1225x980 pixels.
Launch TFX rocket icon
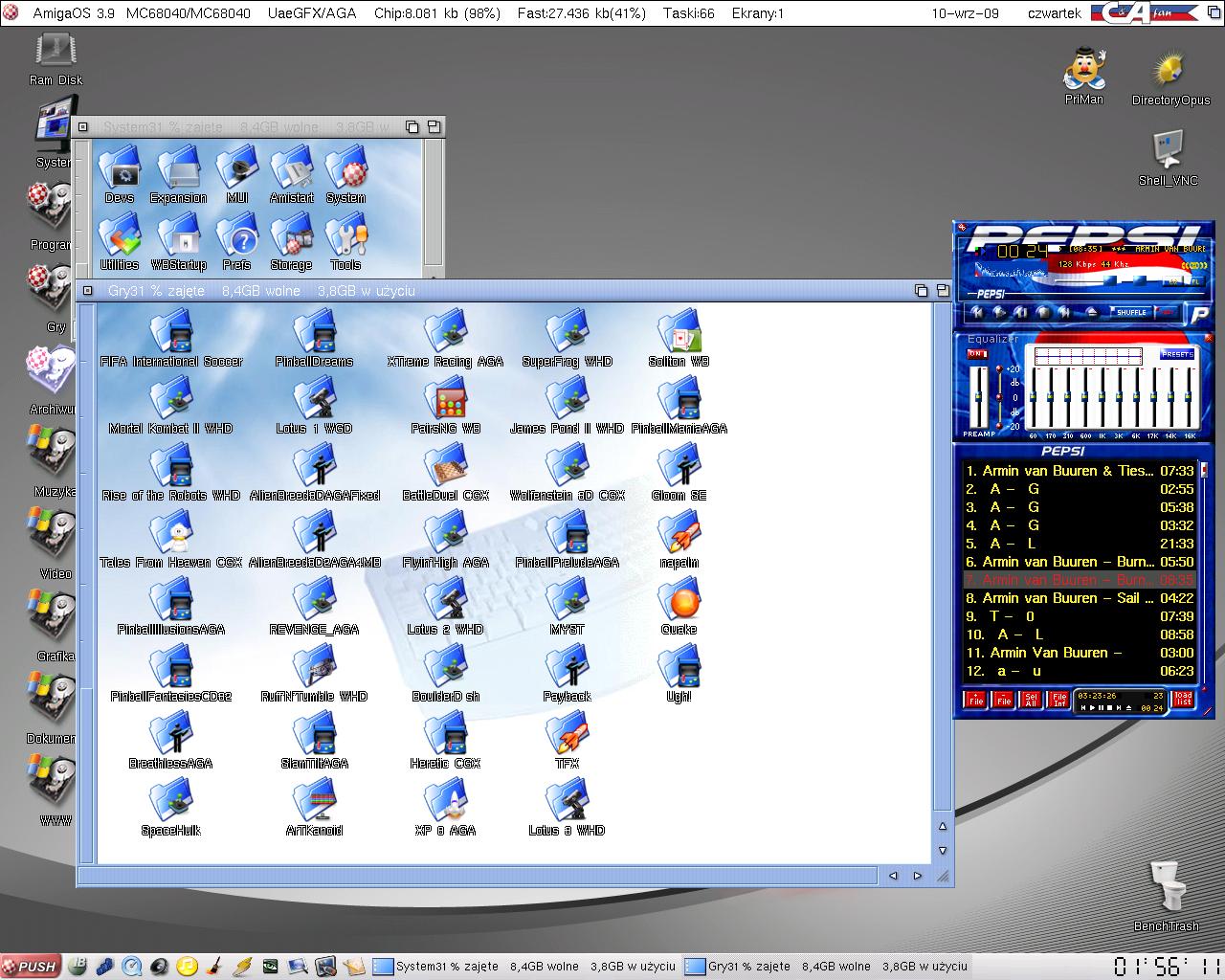coord(567,741)
